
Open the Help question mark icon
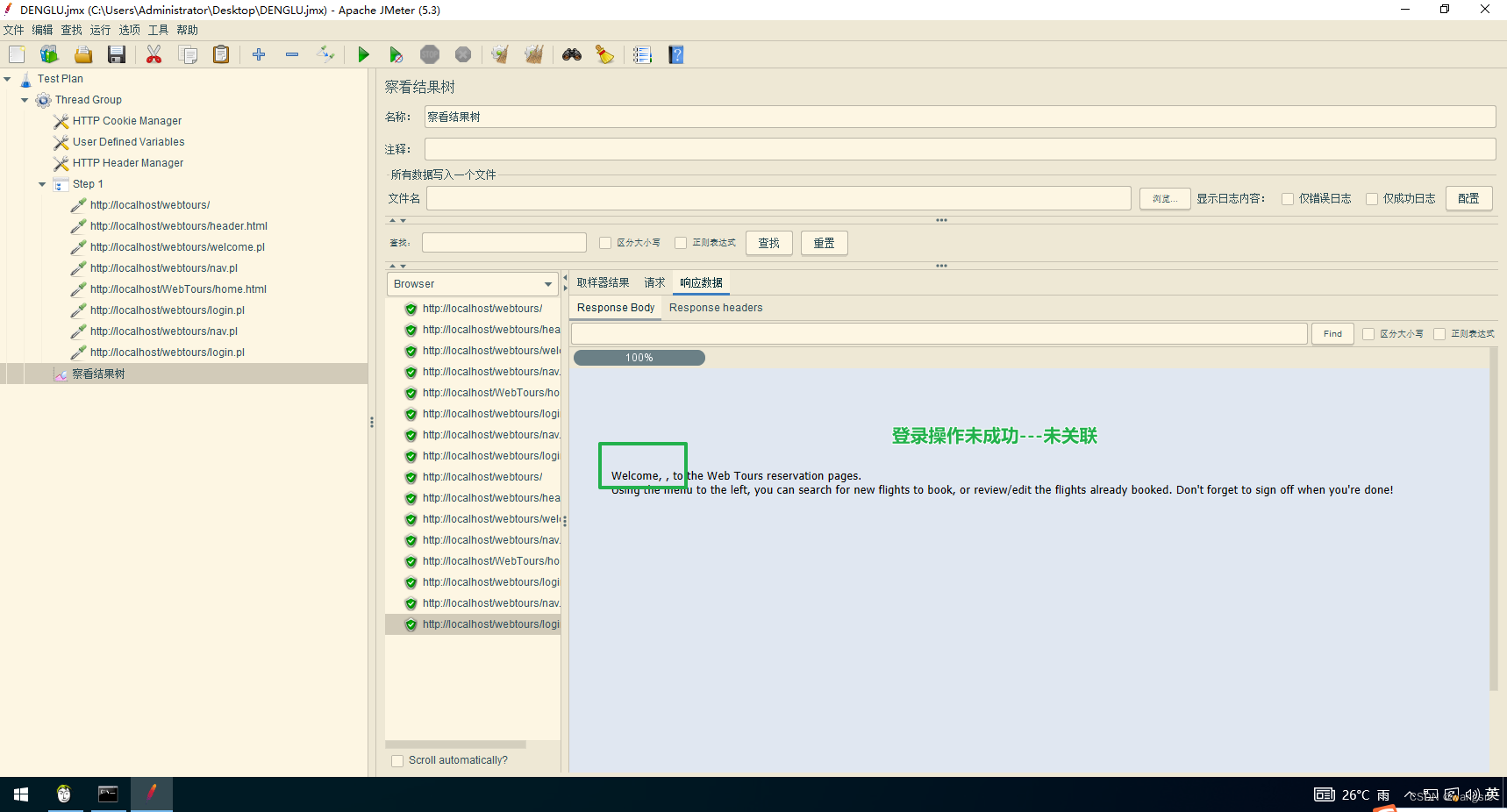coord(676,54)
